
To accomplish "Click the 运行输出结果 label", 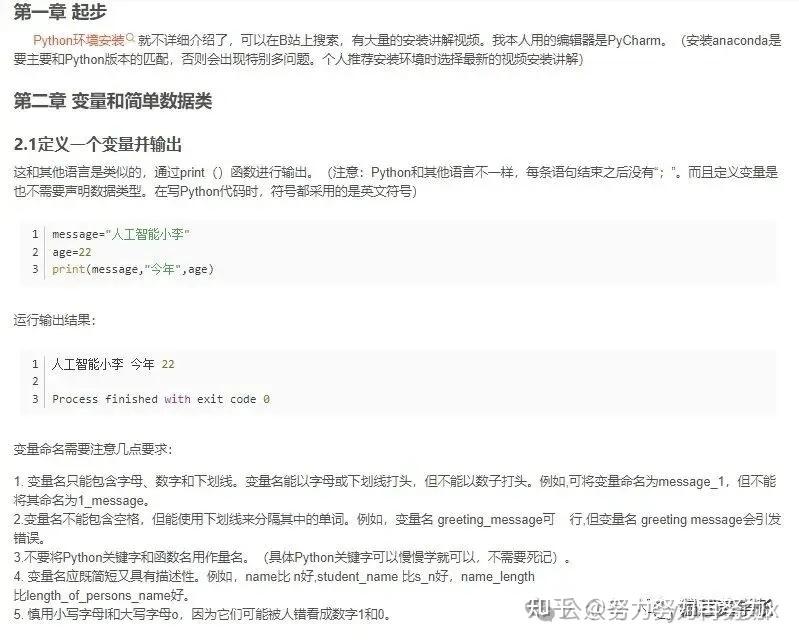I will 55,320.
